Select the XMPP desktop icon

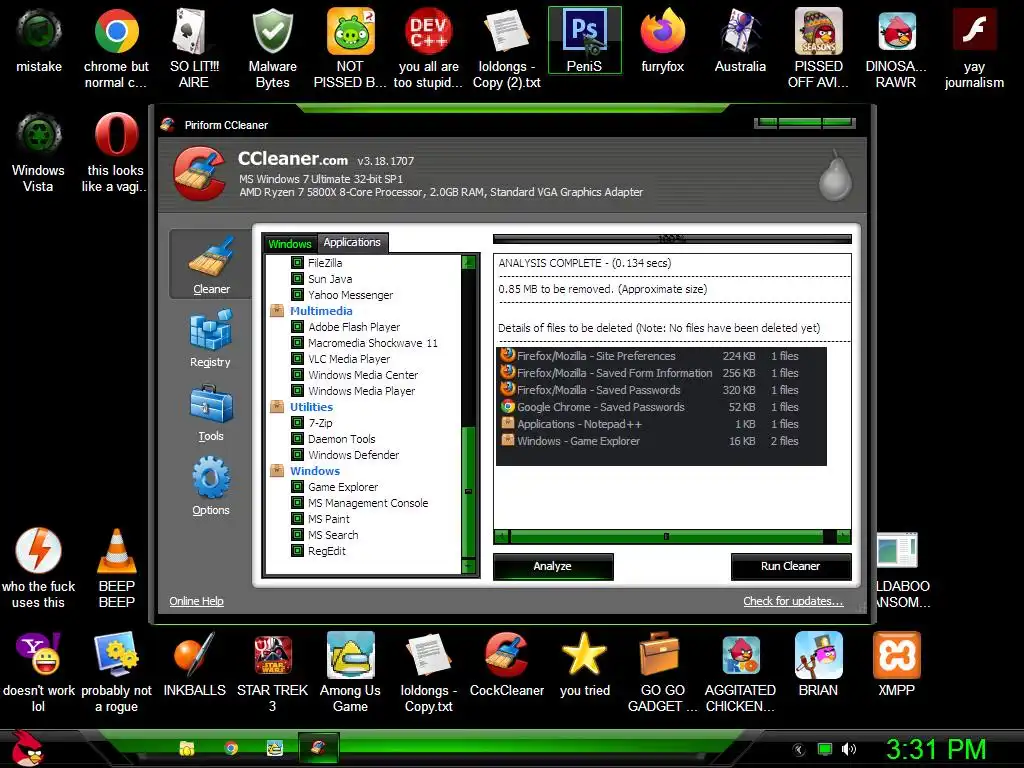click(896, 664)
